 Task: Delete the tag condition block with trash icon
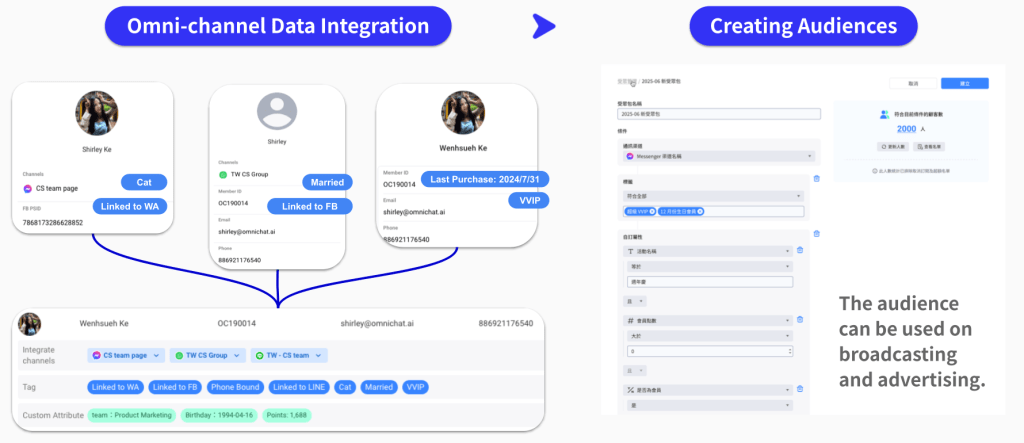(816, 179)
